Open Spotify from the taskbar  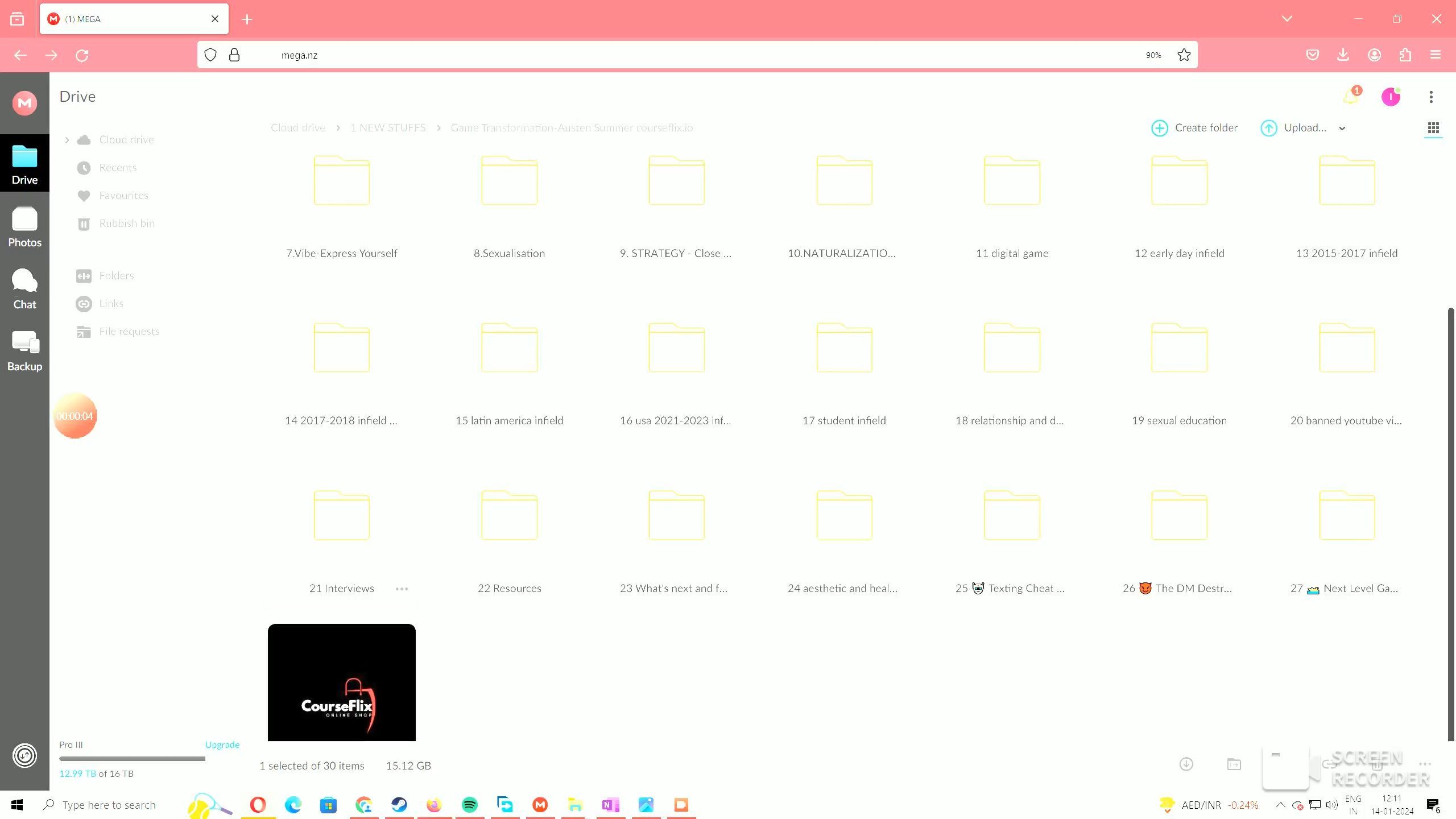[x=469, y=805]
